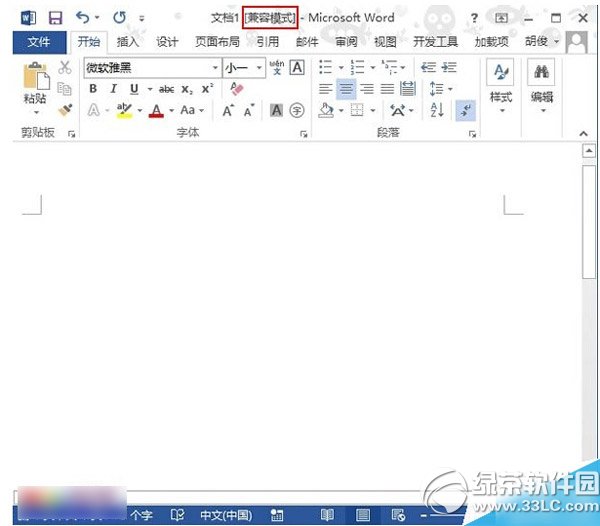
Task: Click the Word application icon
Action: [x=29, y=18]
